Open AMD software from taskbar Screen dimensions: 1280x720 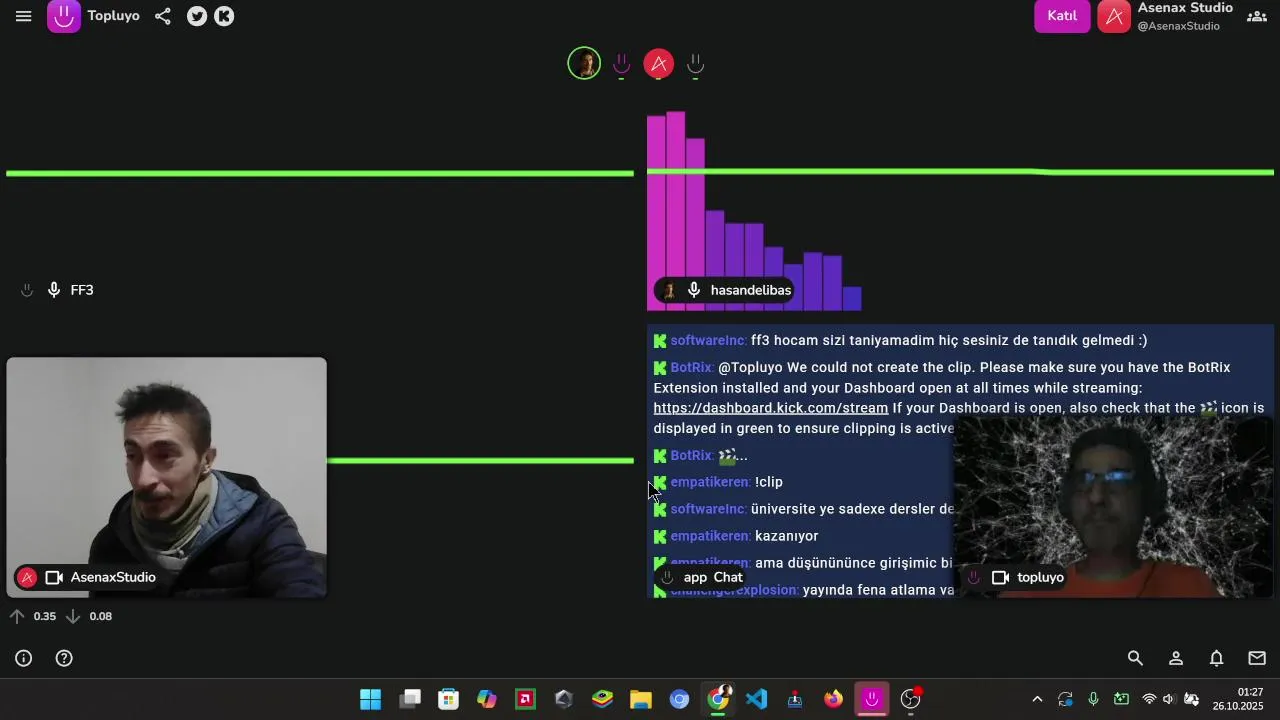[525, 699]
